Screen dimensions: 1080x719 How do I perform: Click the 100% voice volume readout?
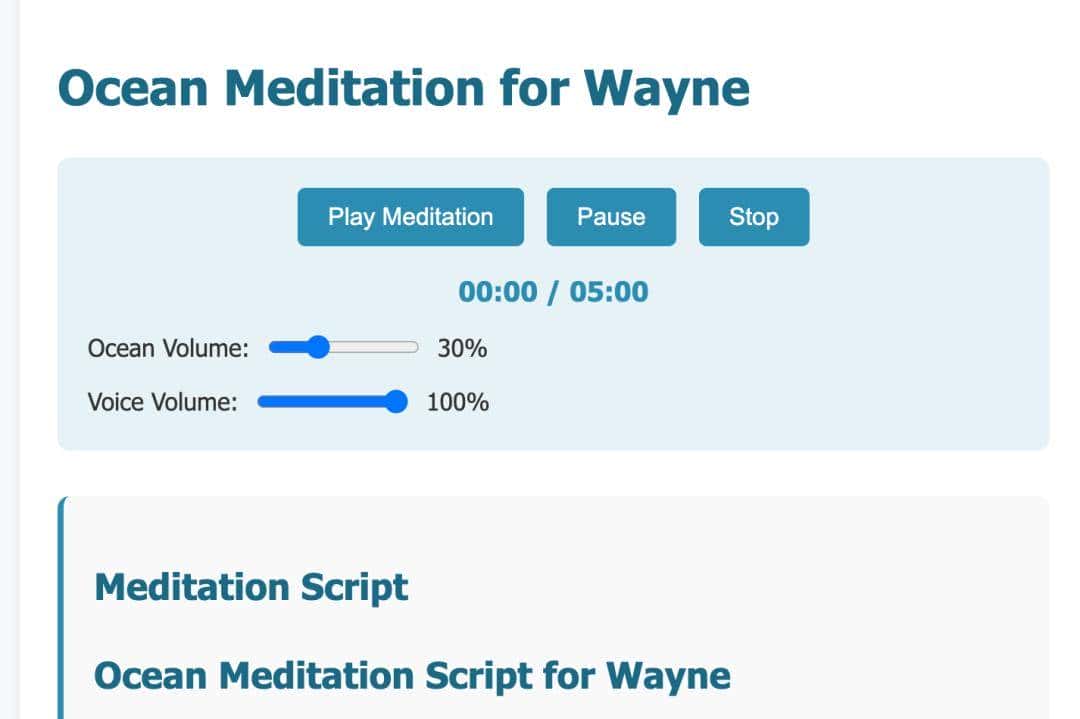(x=458, y=402)
